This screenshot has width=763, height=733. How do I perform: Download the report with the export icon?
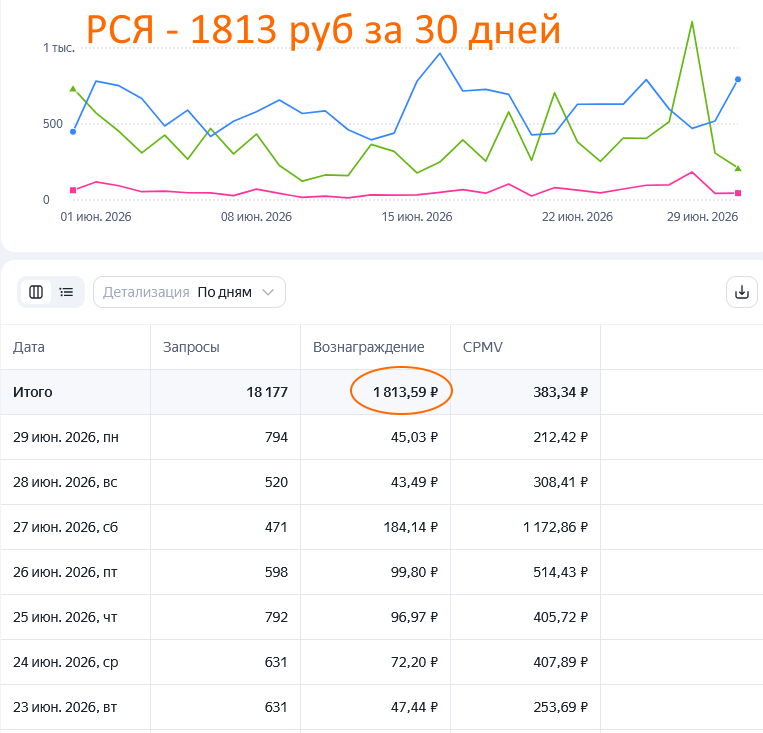(742, 292)
